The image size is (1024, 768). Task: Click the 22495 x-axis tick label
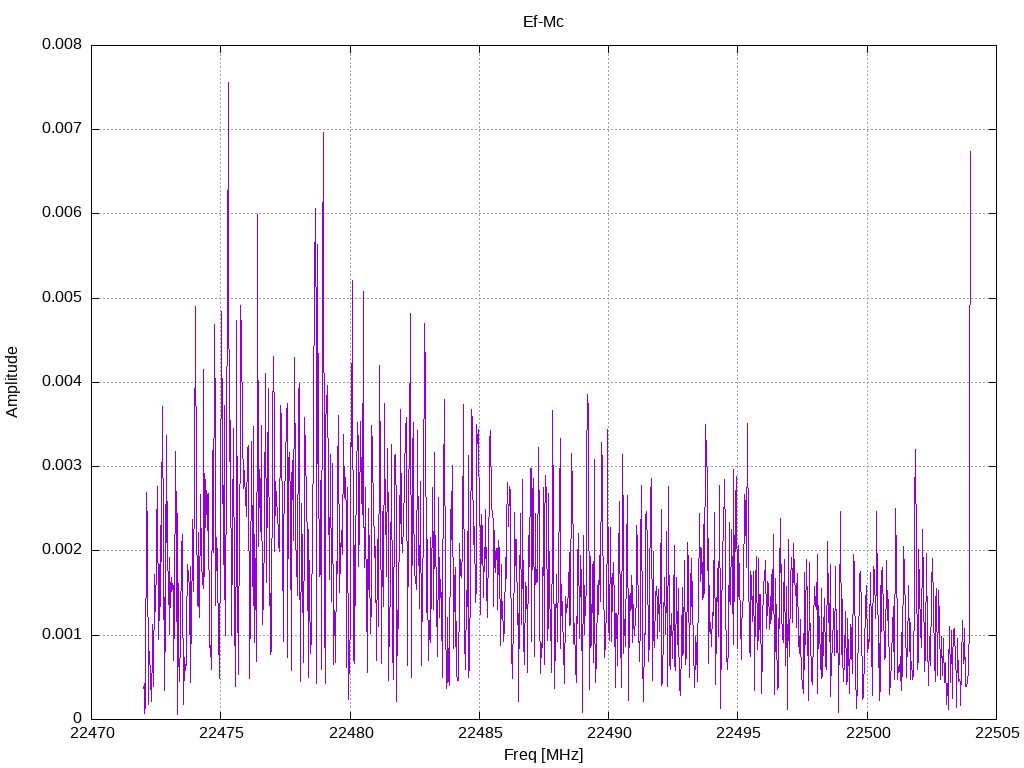[738, 733]
